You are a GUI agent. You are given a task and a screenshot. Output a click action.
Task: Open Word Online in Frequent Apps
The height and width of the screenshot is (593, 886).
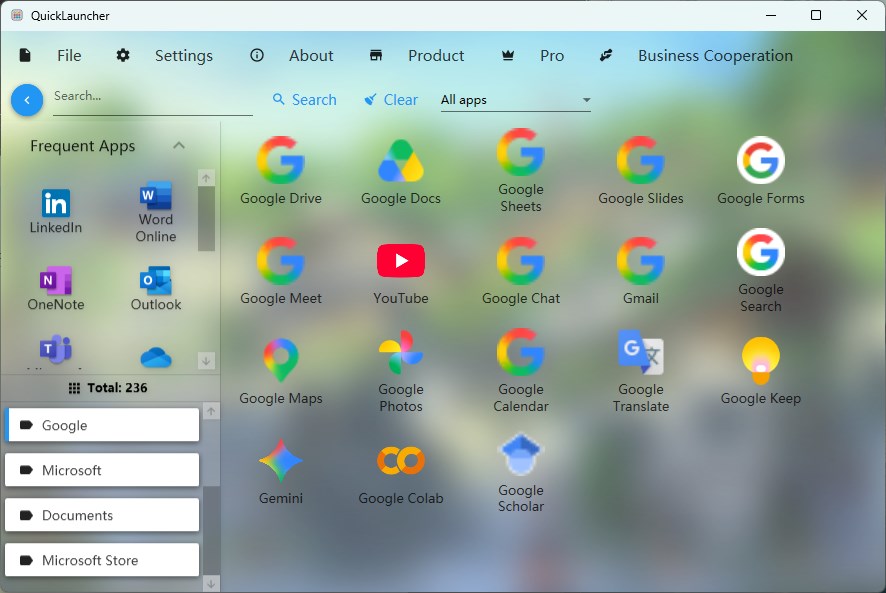point(156,196)
